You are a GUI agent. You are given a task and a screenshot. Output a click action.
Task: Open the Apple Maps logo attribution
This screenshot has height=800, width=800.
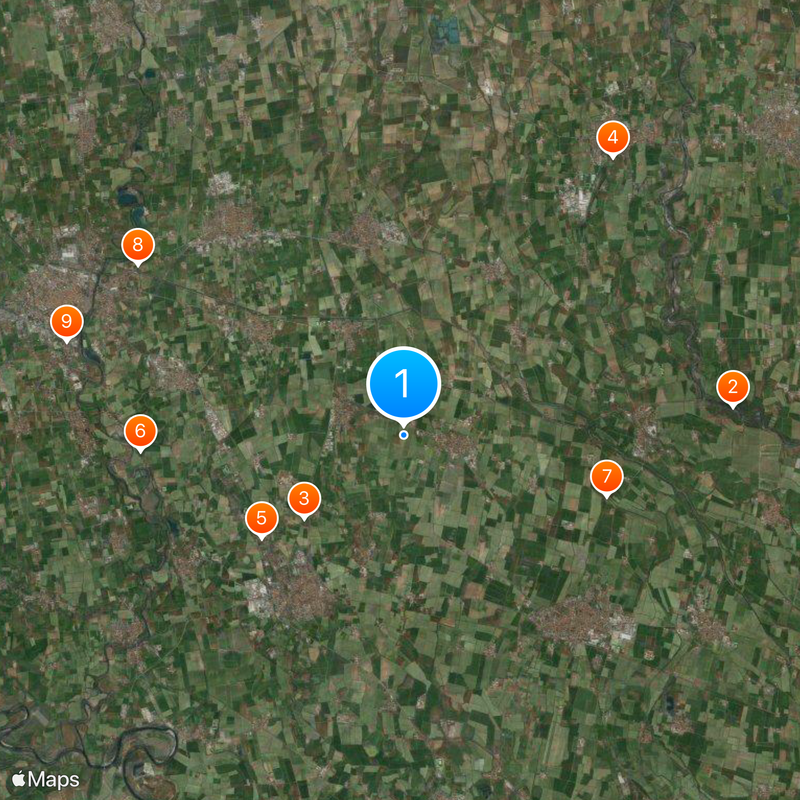(45, 780)
